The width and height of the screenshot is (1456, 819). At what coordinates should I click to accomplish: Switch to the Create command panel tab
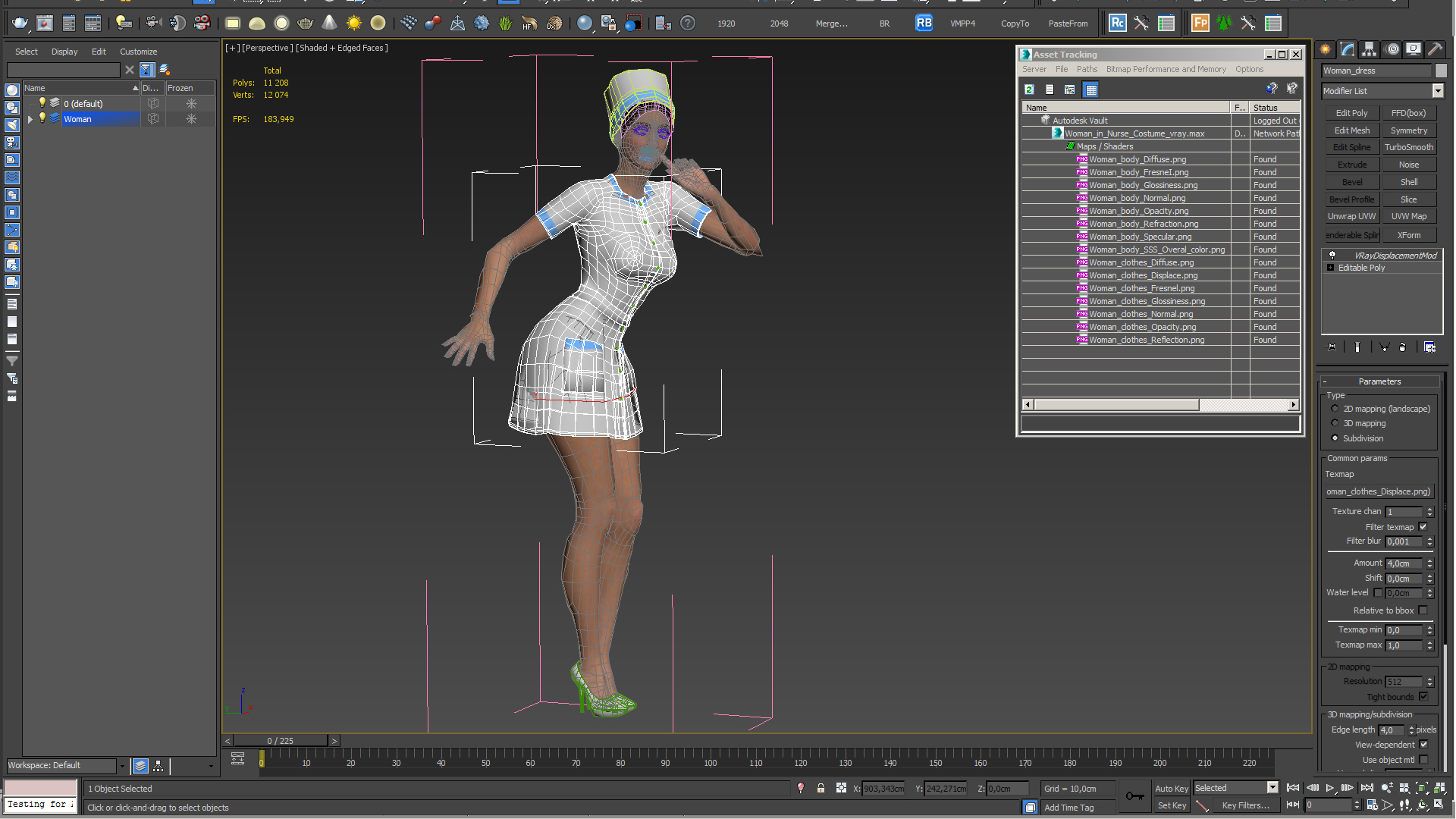point(1326,49)
